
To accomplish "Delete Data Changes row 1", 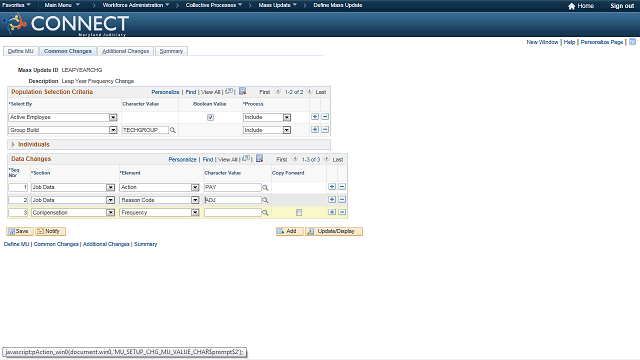I will [x=342, y=187].
